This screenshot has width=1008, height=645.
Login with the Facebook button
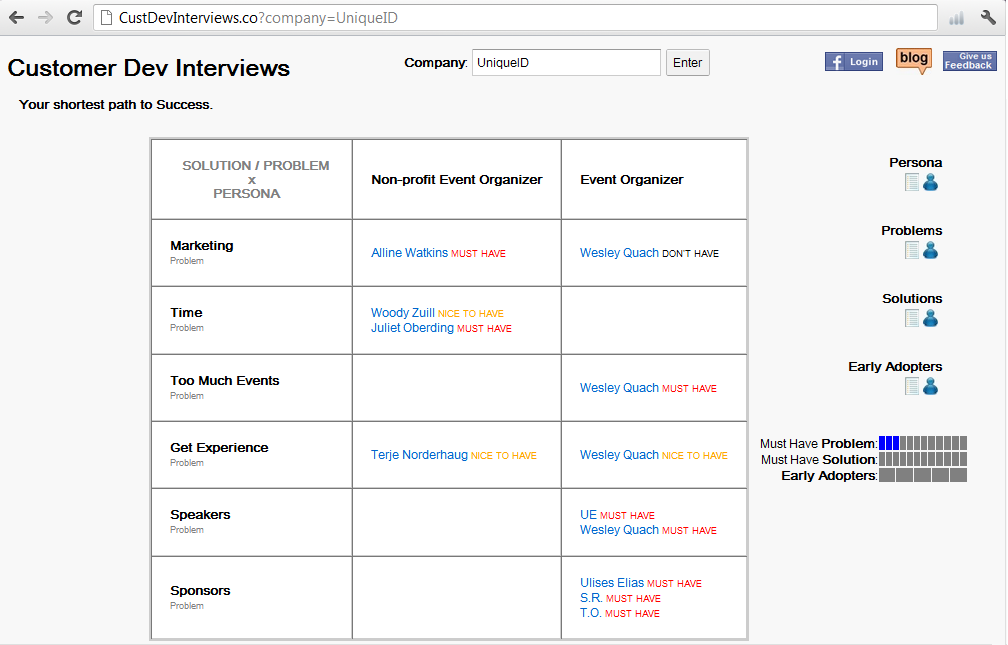[853, 61]
